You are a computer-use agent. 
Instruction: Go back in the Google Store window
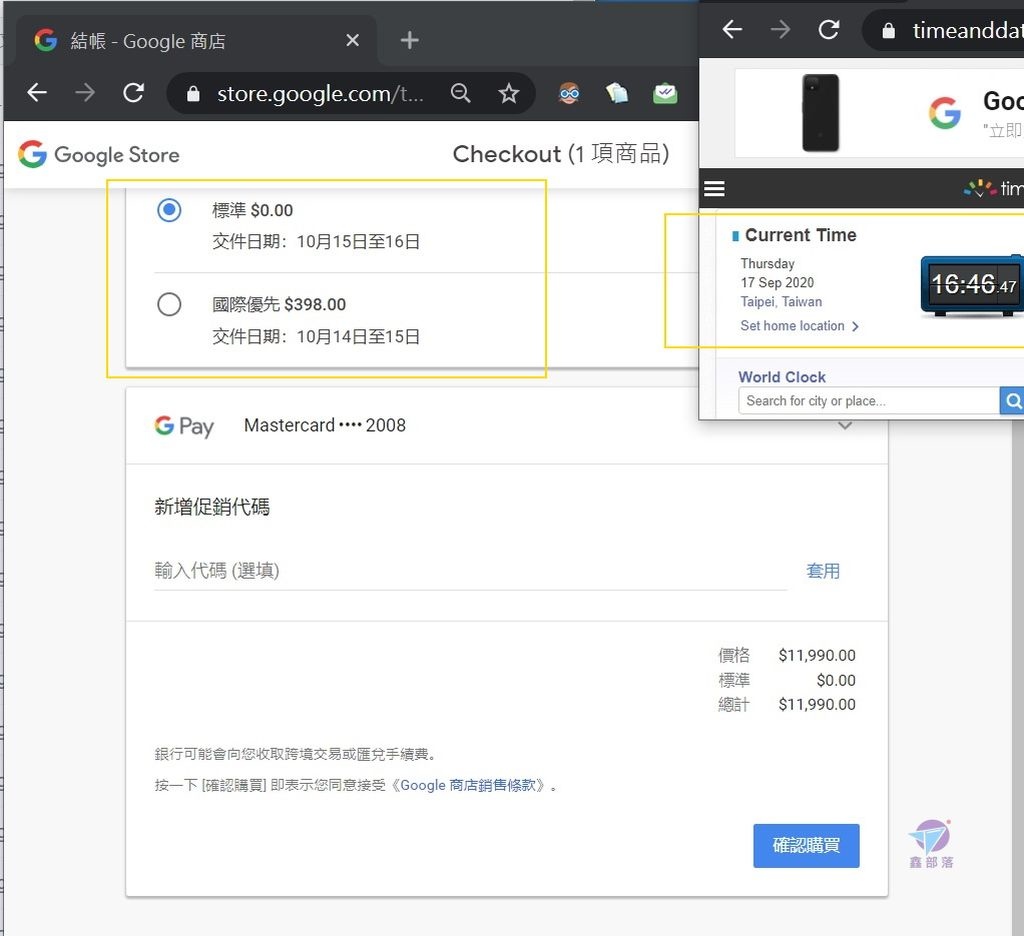[37, 93]
